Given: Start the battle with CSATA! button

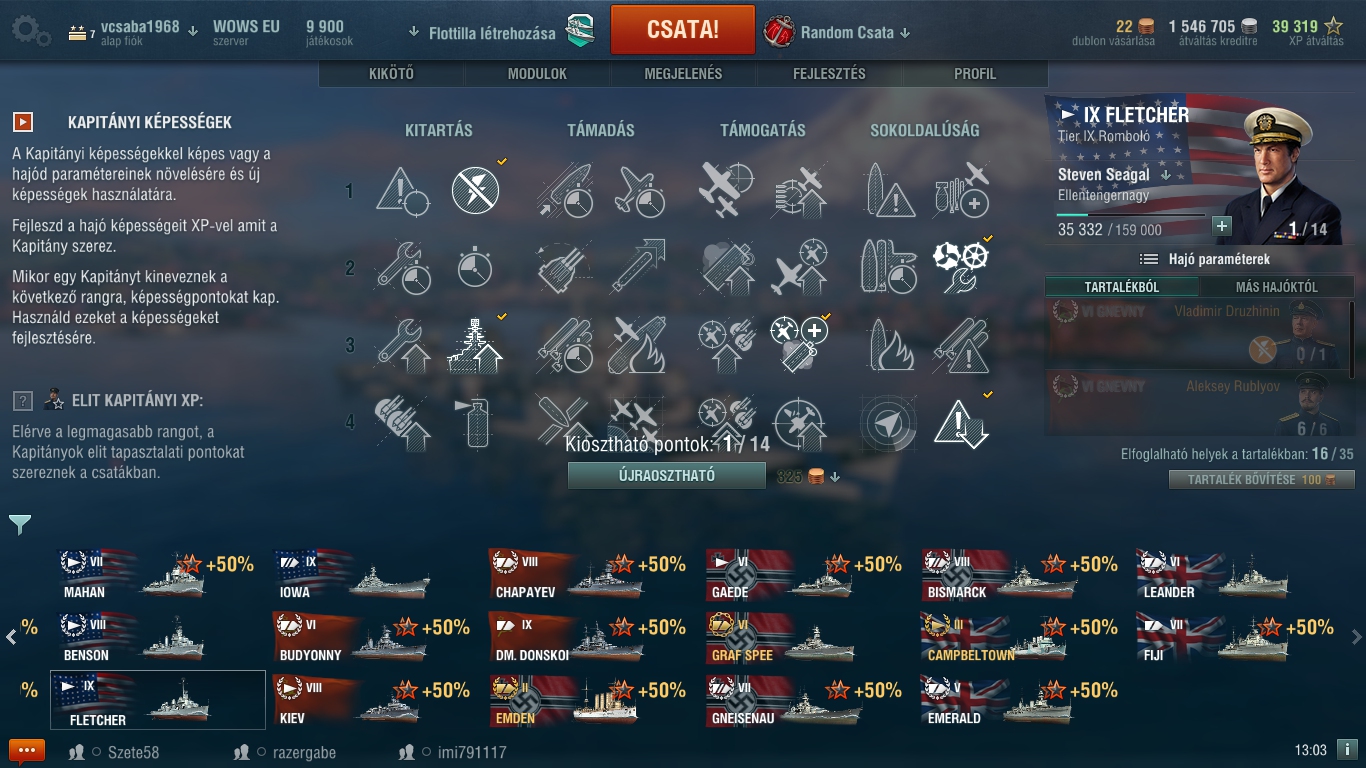Looking at the screenshot, I should pos(682,30).
